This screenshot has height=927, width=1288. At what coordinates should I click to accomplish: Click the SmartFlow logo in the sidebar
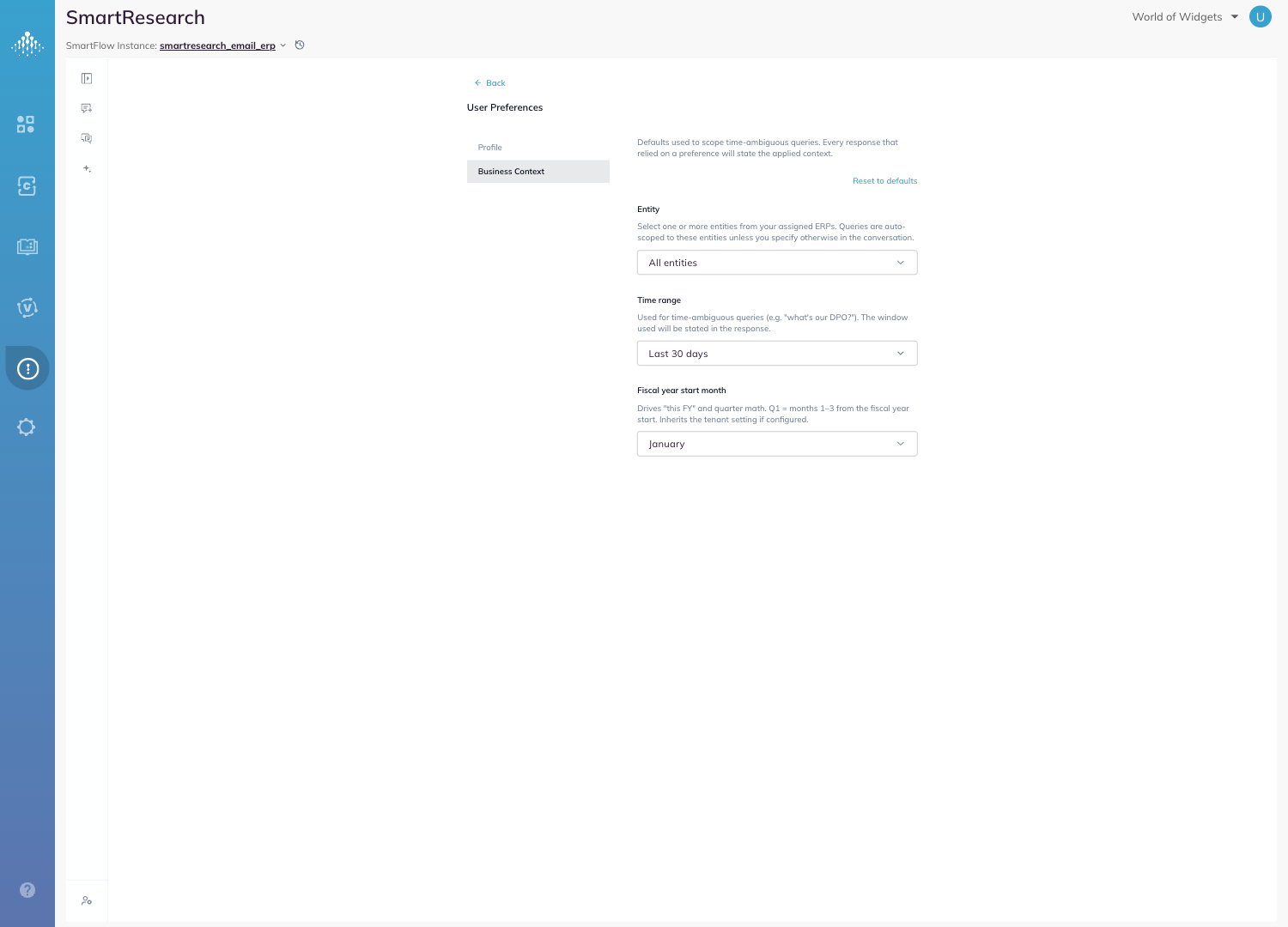click(27, 44)
